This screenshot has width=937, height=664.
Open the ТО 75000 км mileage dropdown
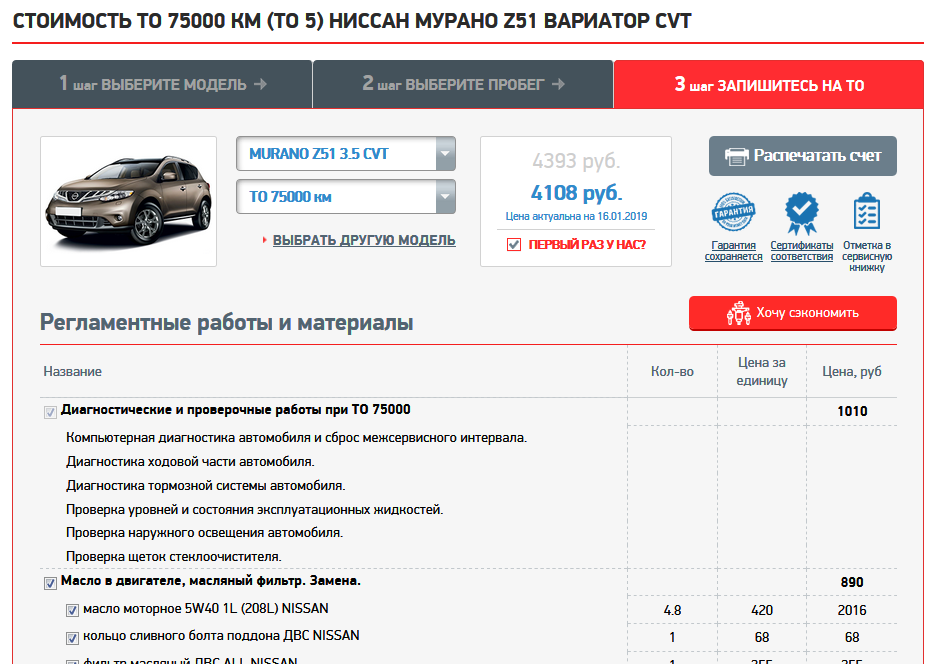(346, 197)
